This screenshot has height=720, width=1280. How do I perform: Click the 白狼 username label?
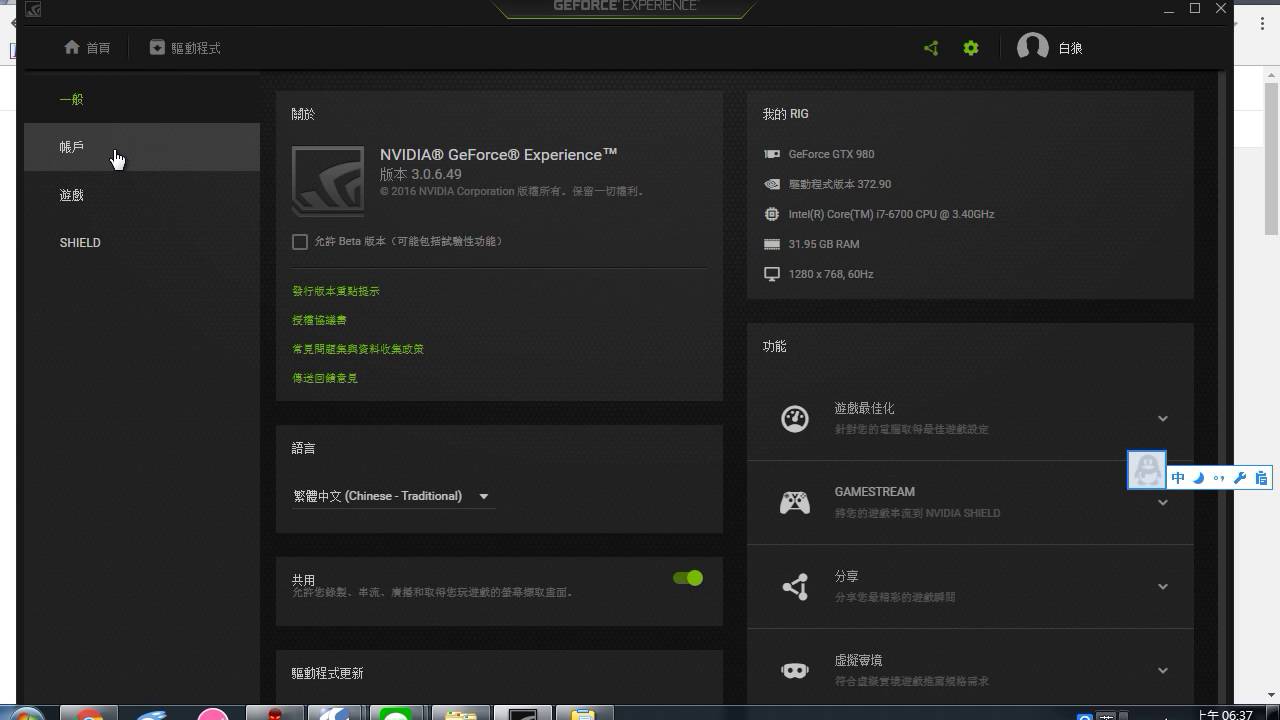click(x=1070, y=48)
